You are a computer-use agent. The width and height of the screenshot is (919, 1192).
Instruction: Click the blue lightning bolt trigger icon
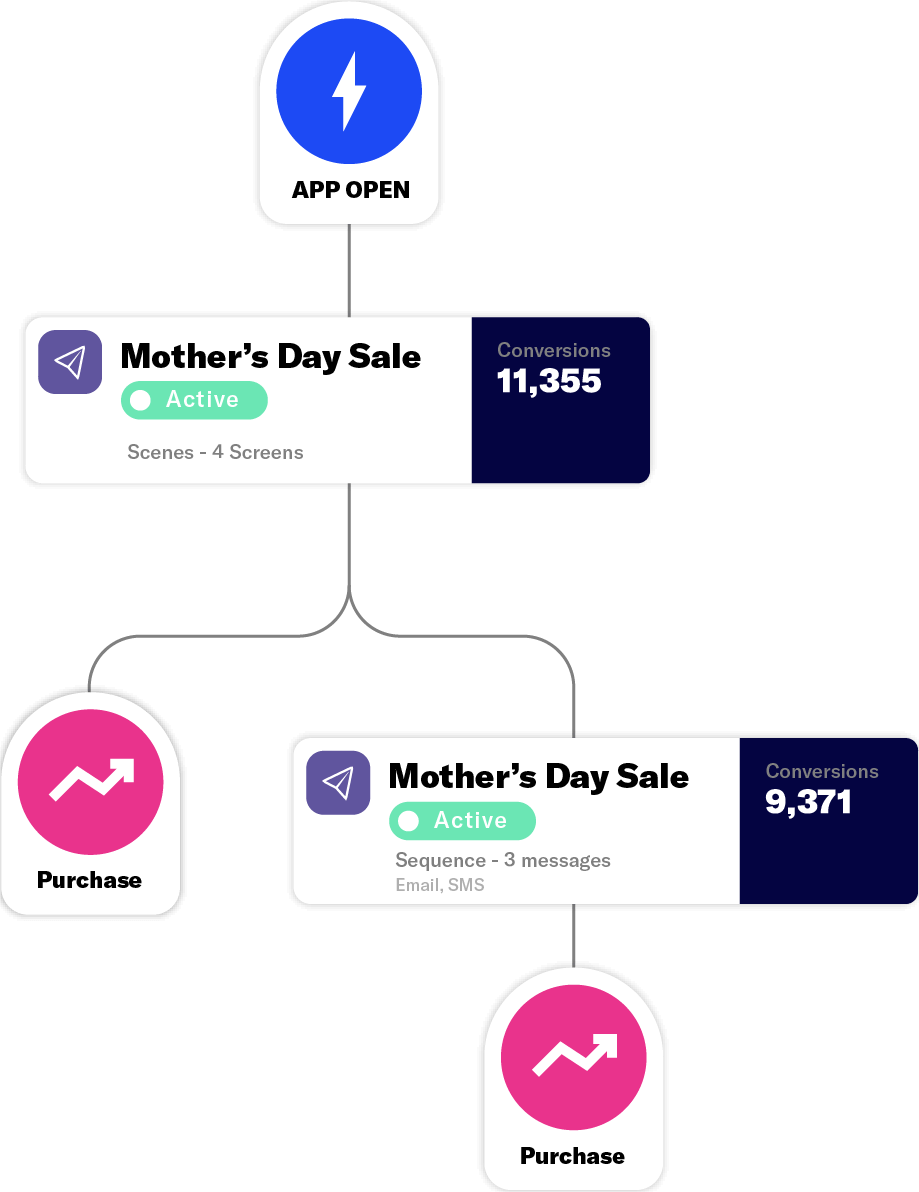349,92
